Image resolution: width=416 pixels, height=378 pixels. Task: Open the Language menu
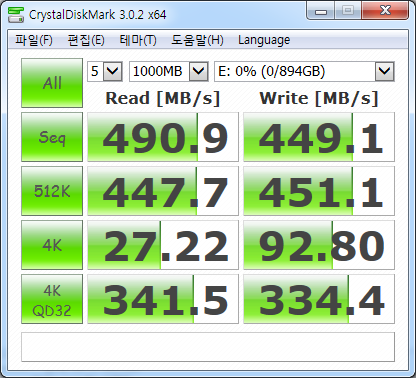(264, 40)
